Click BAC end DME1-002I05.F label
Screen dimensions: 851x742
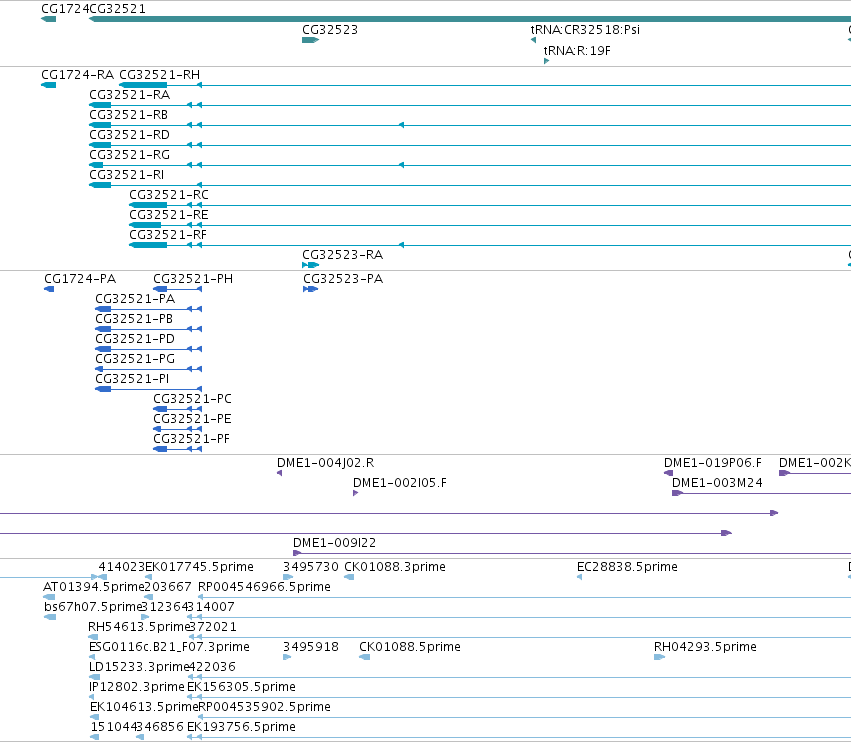pos(400,483)
